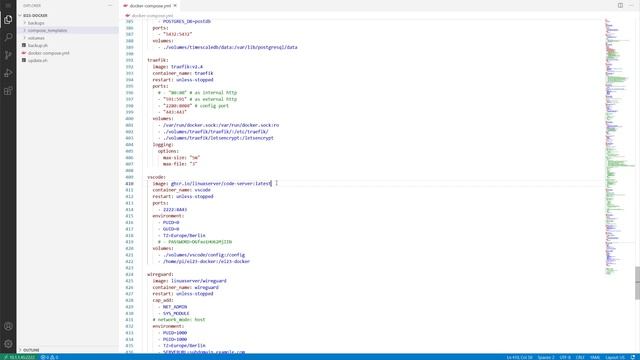The height and width of the screenshot is (360, 640).
Task: Click the EXPLORER panel title
Action: (x=31, y=6)
